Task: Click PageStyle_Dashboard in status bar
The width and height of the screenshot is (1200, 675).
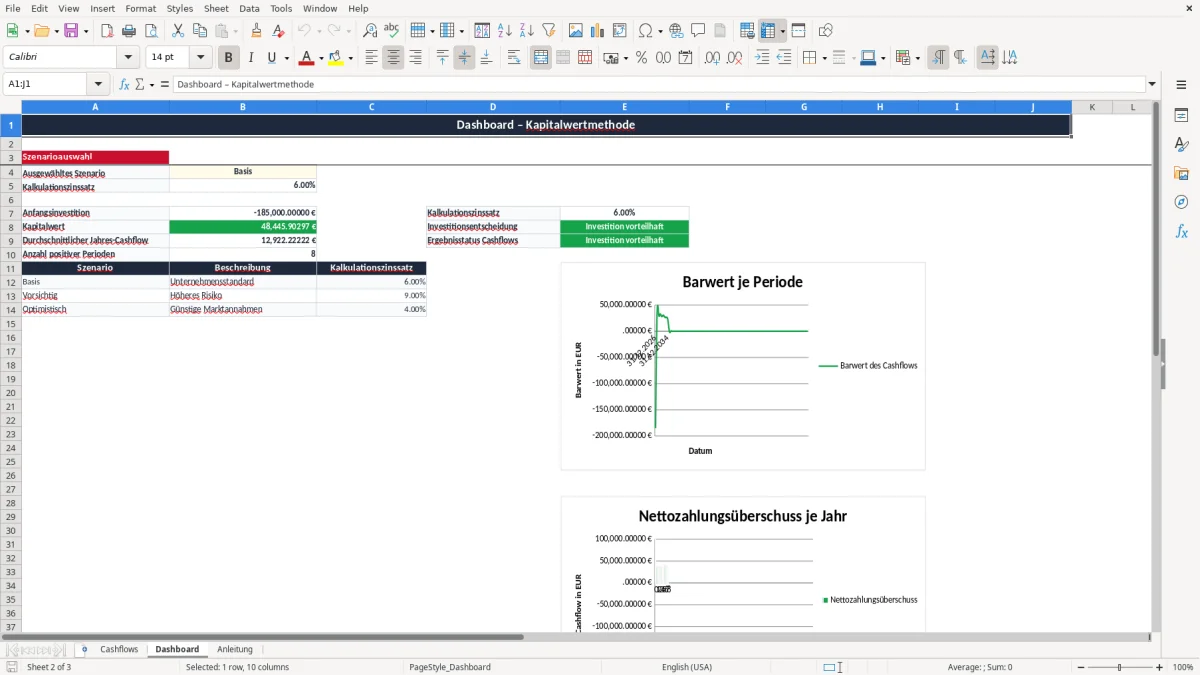Action: tap(450, 667)
